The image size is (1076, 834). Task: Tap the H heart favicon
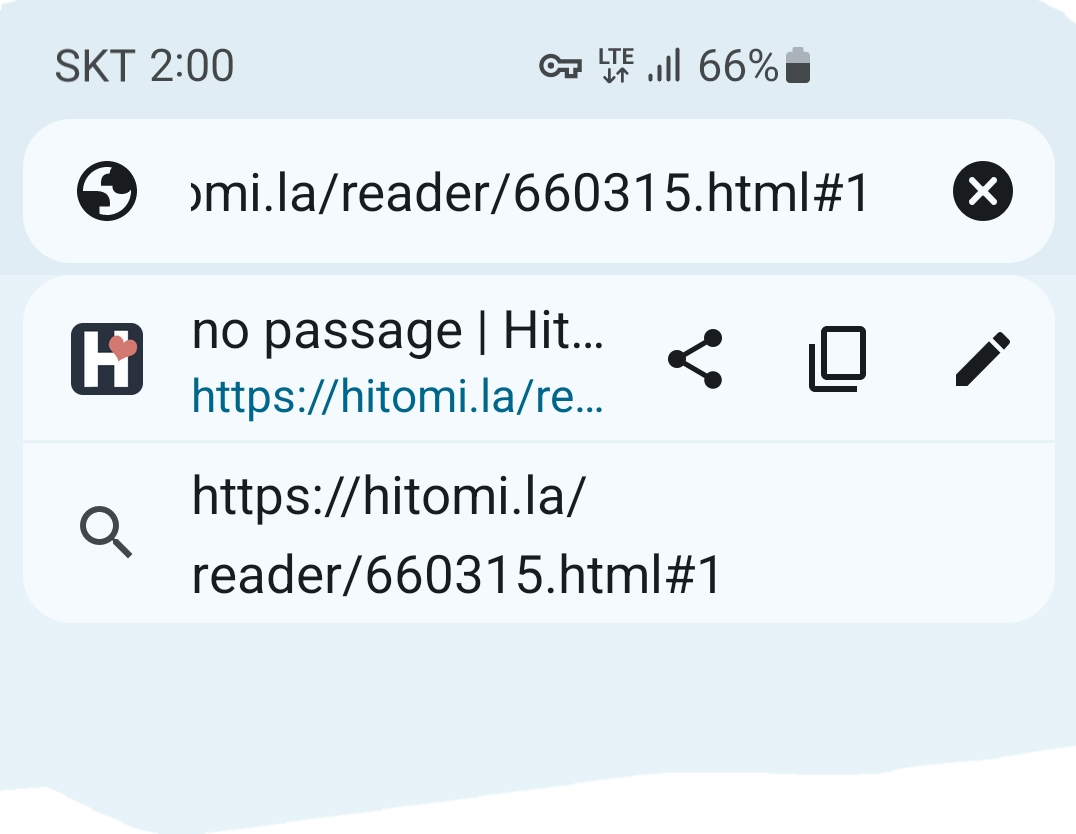[107, 359]
